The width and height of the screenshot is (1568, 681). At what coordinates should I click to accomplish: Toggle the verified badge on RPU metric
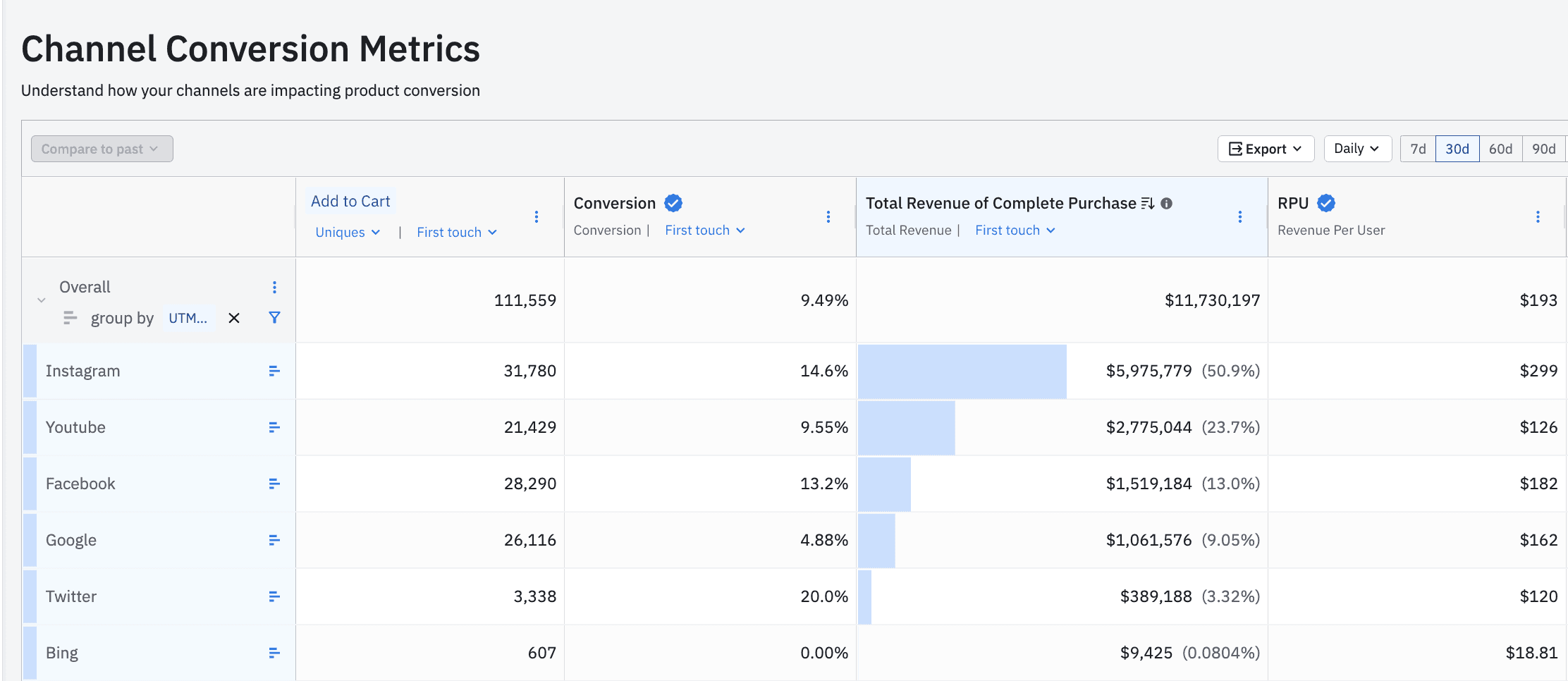point(1326,202)
